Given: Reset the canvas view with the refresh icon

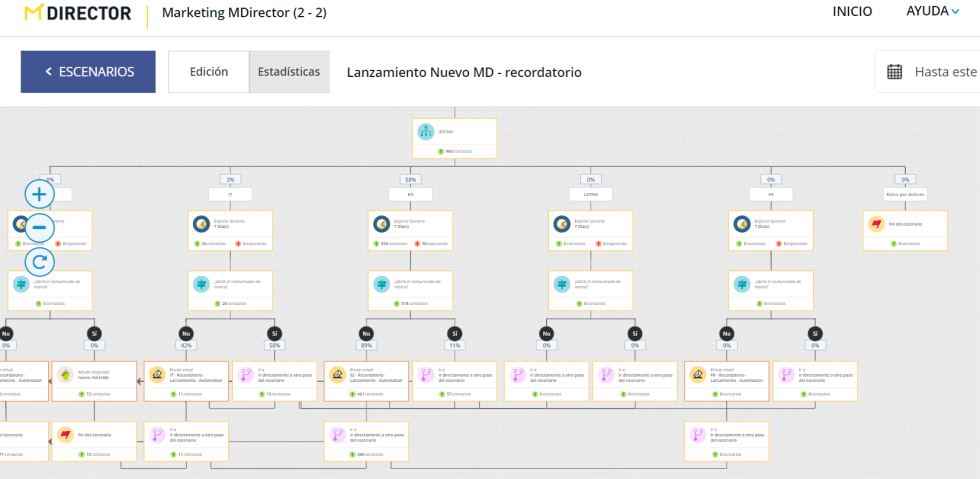Looking at the screenshot, I should click(x=39, y=262).
